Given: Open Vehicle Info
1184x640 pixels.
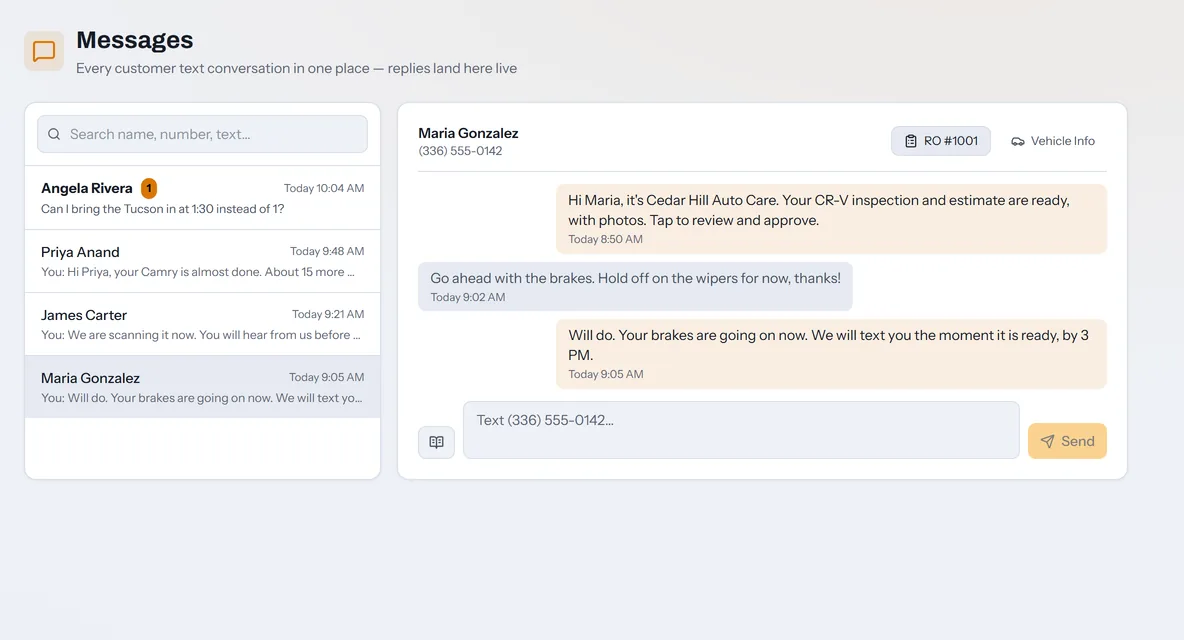Looking at the screenshot, I should [1053, 141].
